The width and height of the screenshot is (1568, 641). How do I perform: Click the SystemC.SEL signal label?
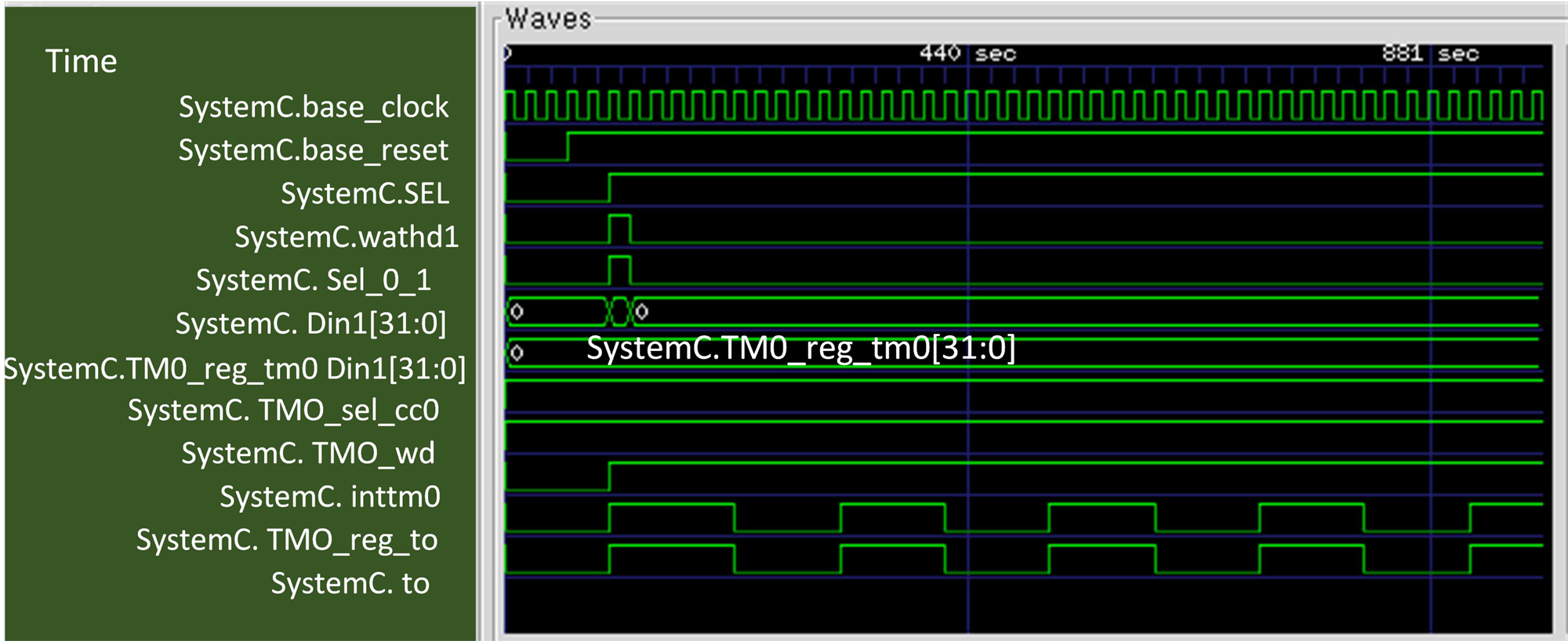365,194
